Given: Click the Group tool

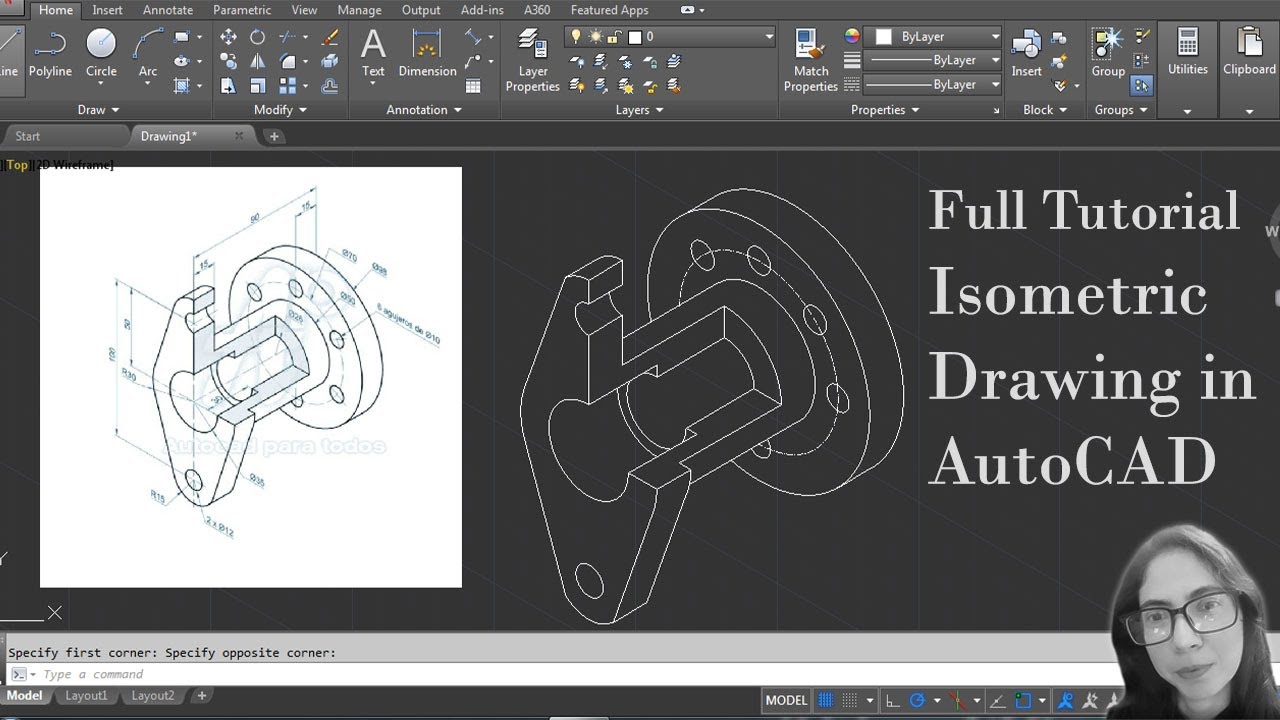Looking at the screenshot, I should 1108,53.
